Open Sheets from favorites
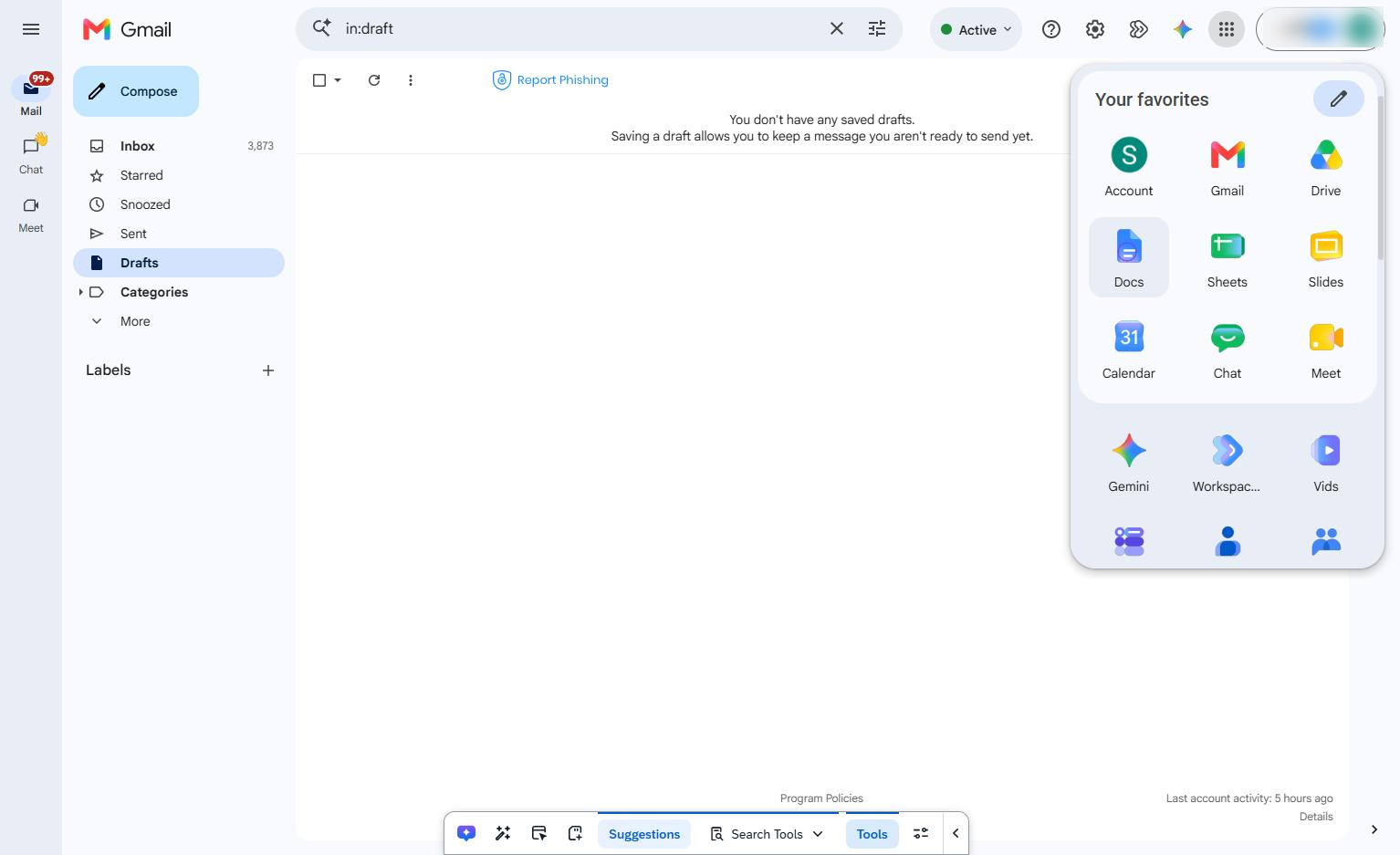 [1228, 256]
